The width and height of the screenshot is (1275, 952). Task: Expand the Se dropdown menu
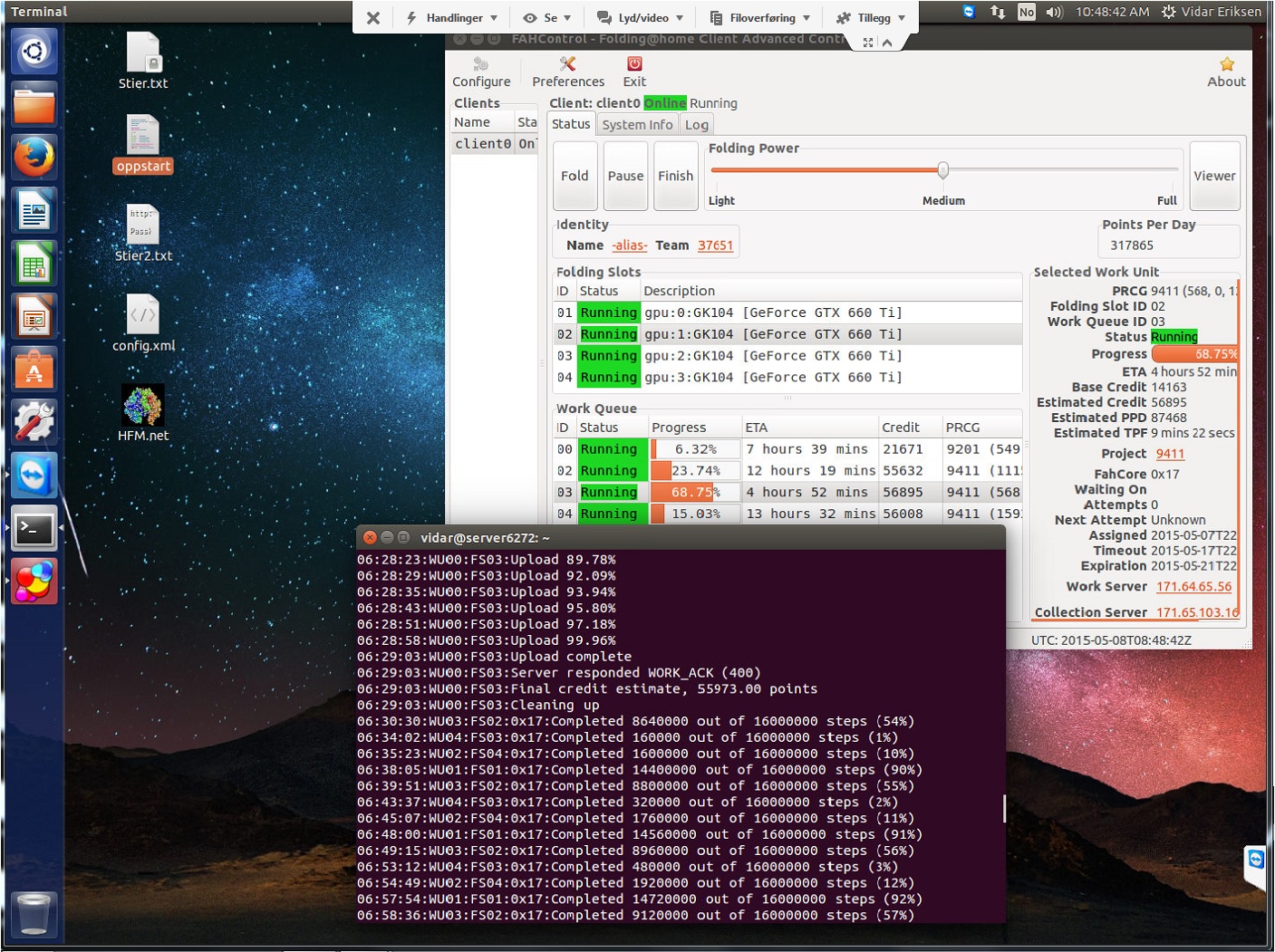point(547,18)
